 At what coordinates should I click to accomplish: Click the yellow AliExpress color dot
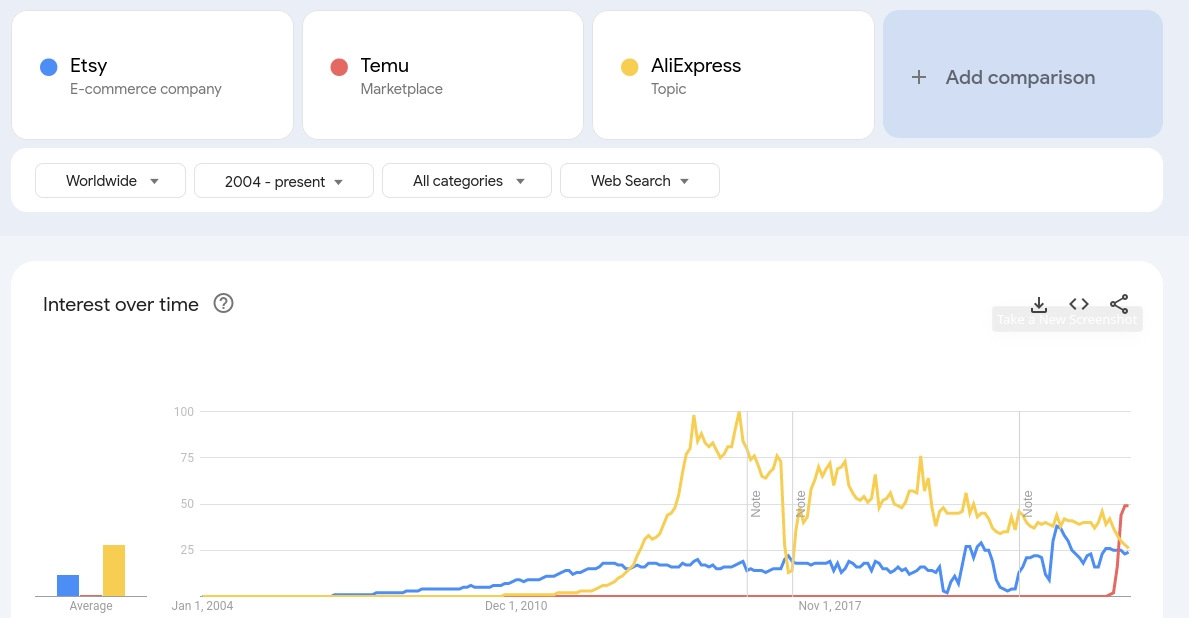629,67
